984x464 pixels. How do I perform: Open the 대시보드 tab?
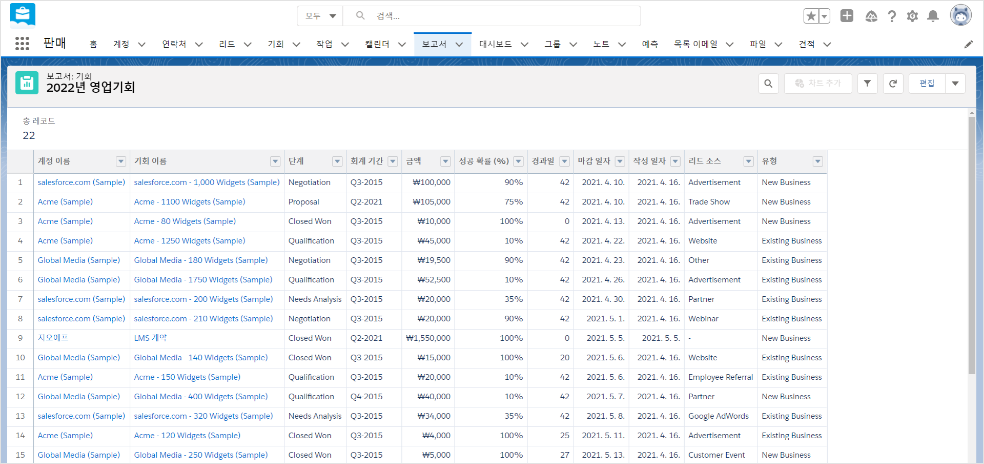coord(495,44)
